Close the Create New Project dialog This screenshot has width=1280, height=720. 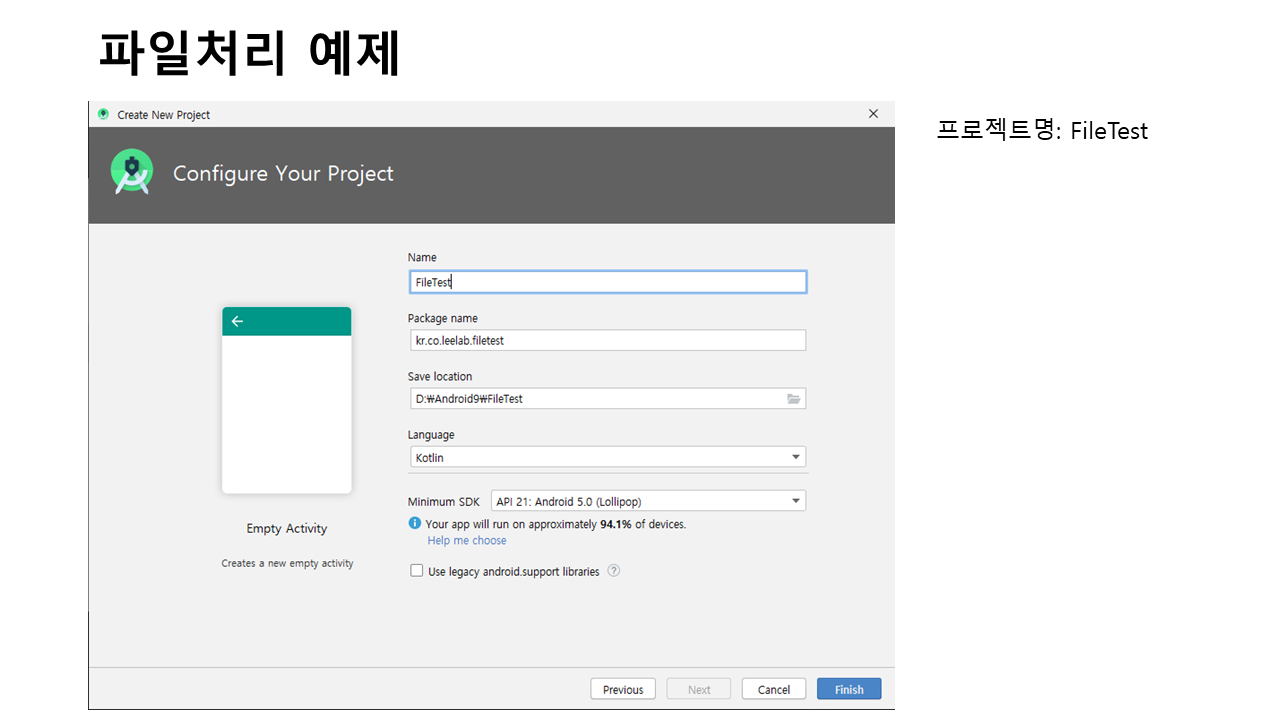873,114
